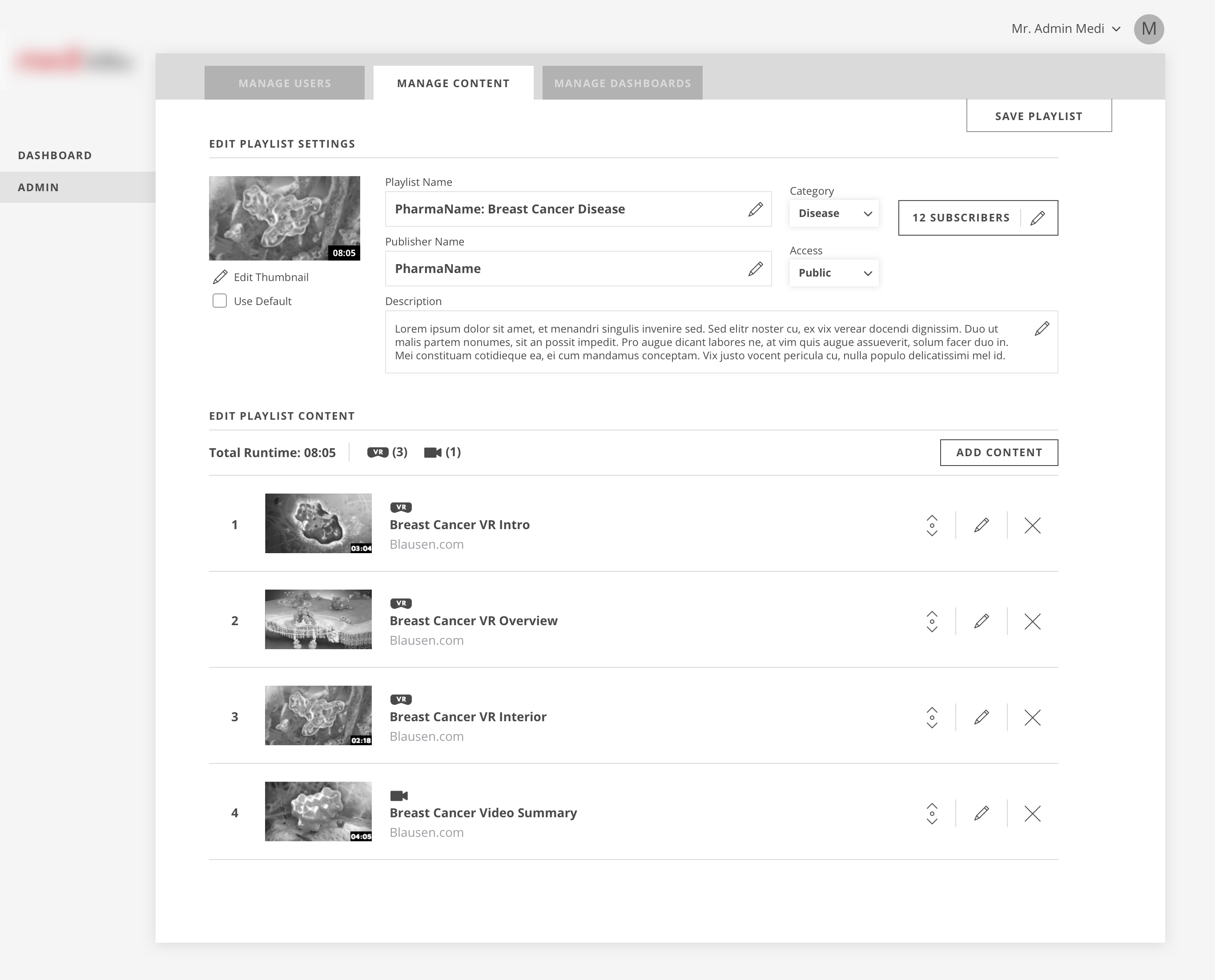Click the Edit Thumbnail link

click(271, 277)
